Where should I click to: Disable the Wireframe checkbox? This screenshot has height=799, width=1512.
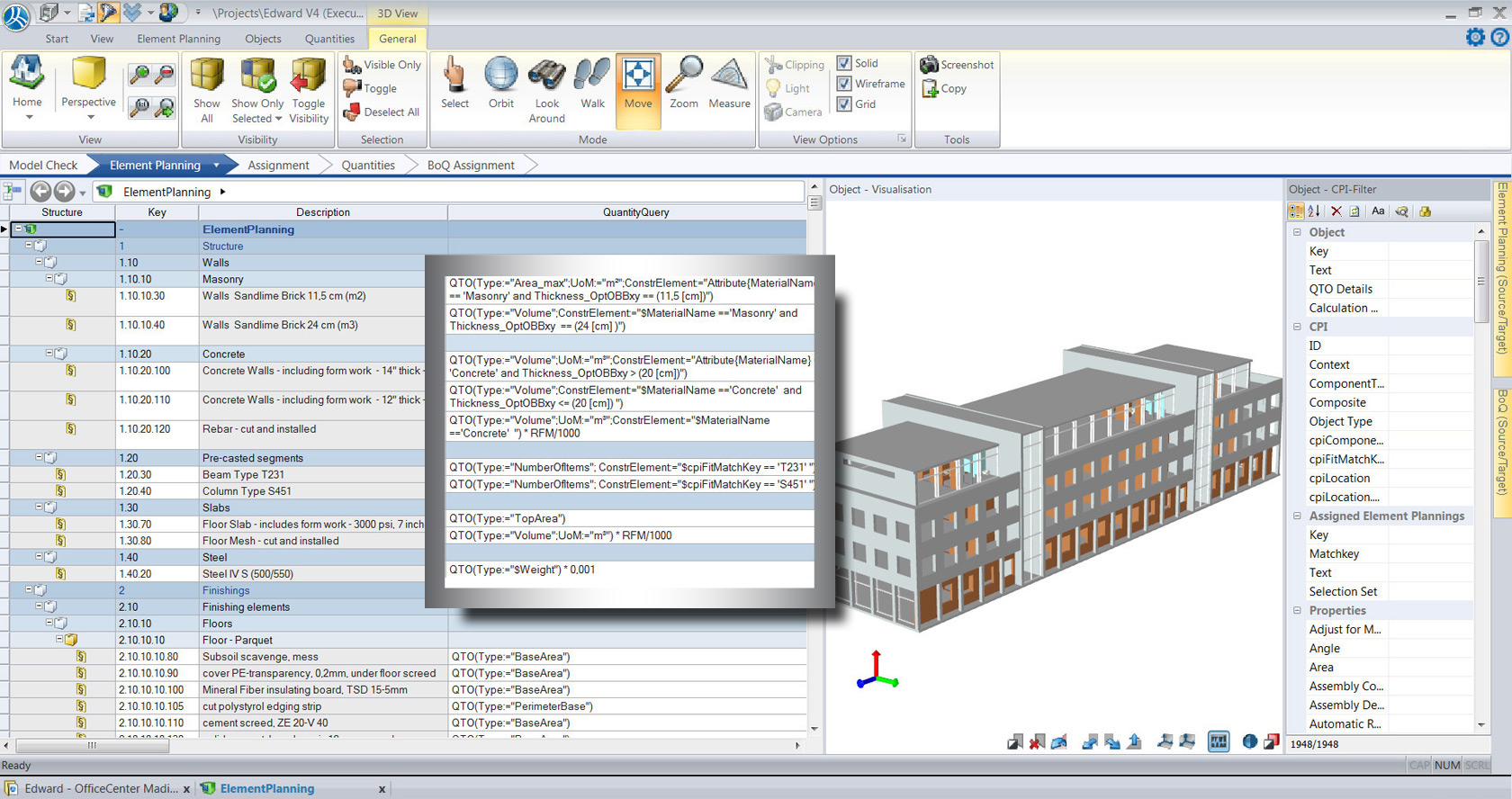tap(844, 84)
